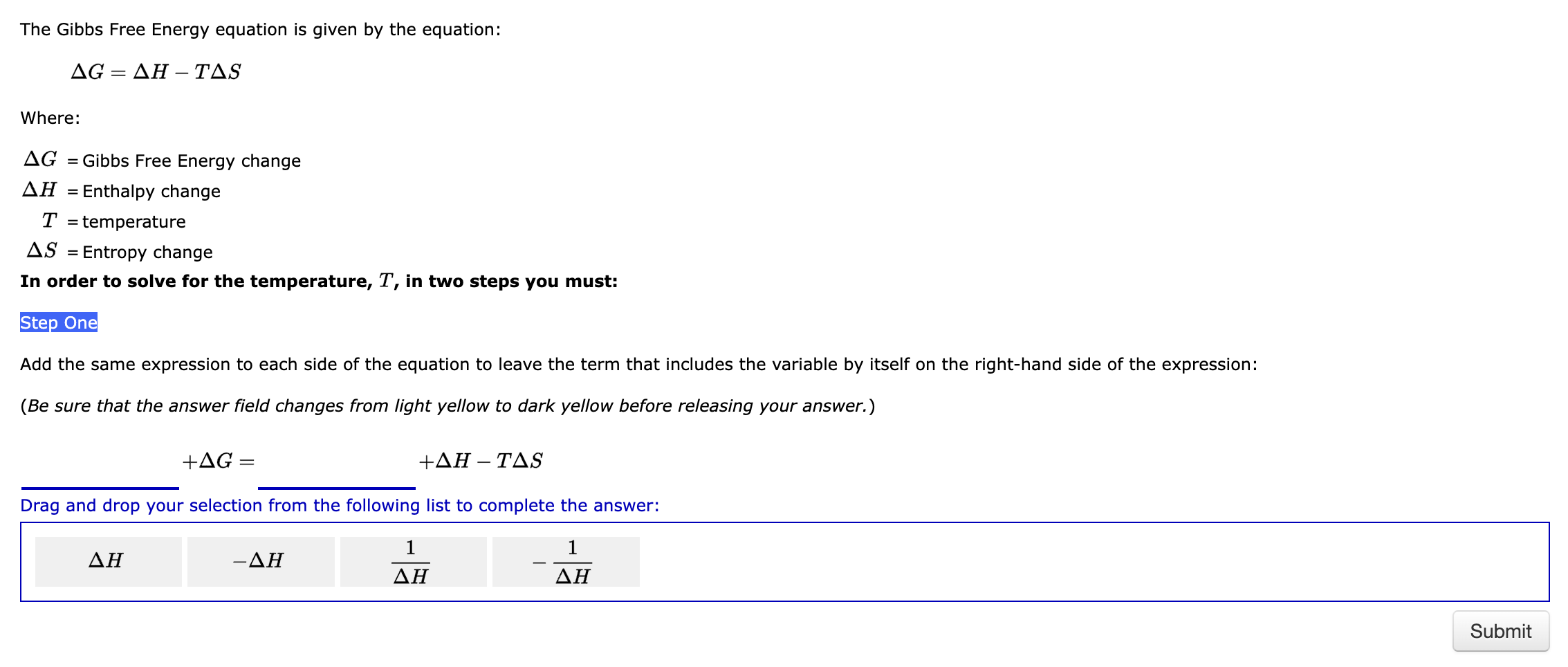Click the ΔG symbol in the Where list
Image resolution: width=1568 pixels, height=667 pixels.
pos(40,159)
